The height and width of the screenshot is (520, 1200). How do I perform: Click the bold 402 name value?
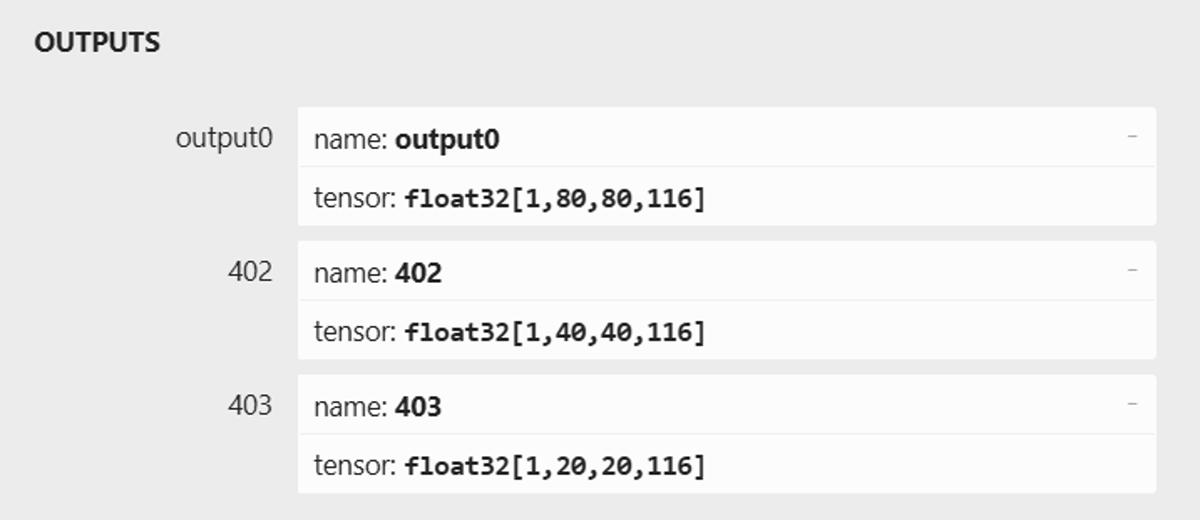(x=419, y=274)
